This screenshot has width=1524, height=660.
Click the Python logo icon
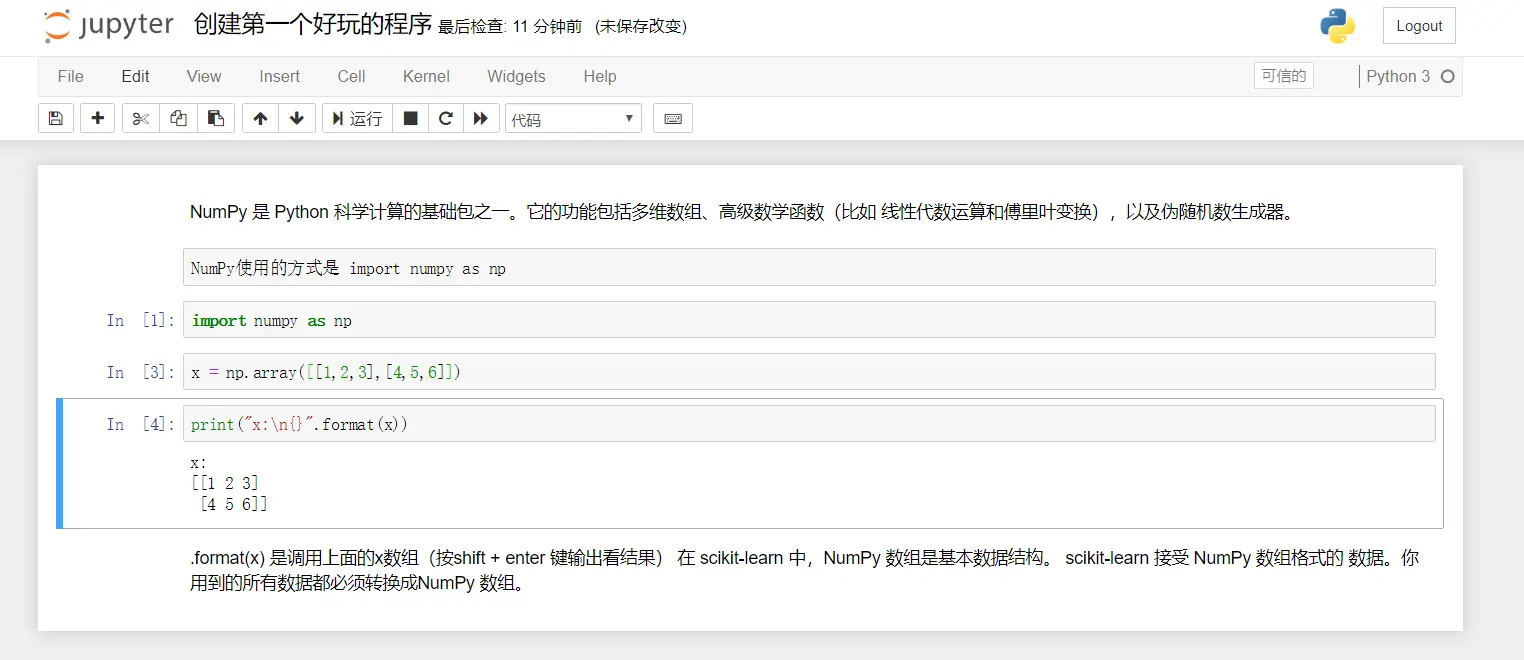coord(1337,26)
